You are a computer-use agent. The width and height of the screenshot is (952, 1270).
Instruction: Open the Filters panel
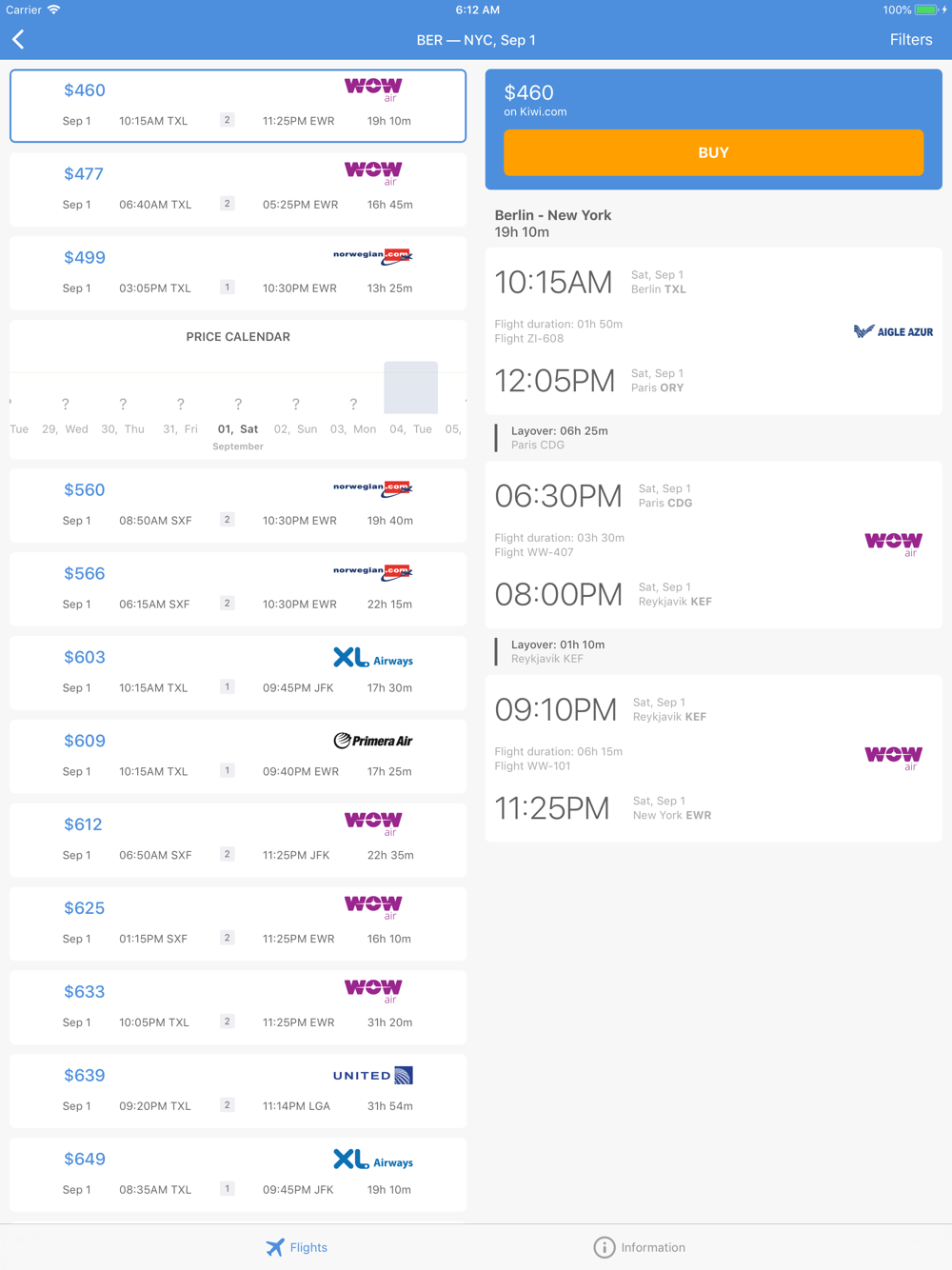pyautogui.click(x=910, y=40)
